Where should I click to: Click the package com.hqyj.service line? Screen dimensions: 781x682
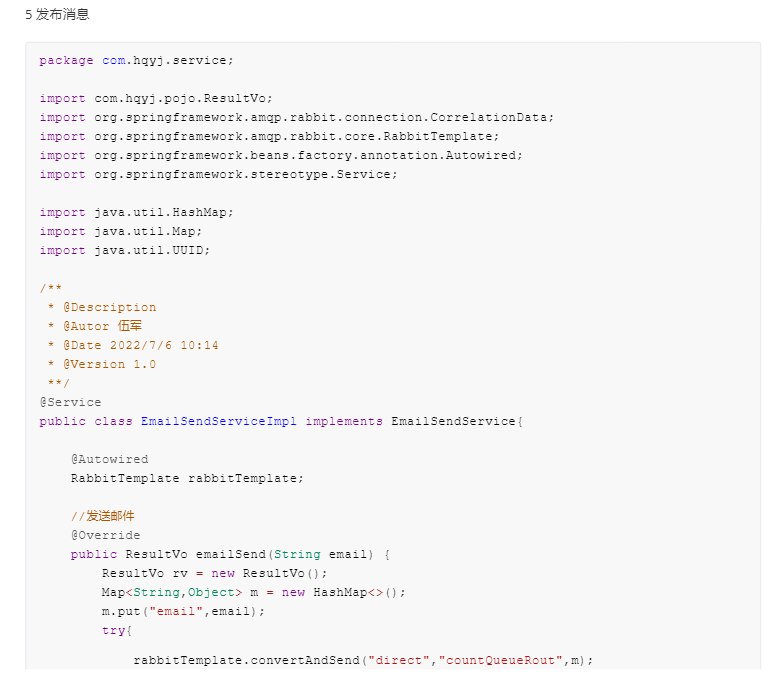click(136, 60)
